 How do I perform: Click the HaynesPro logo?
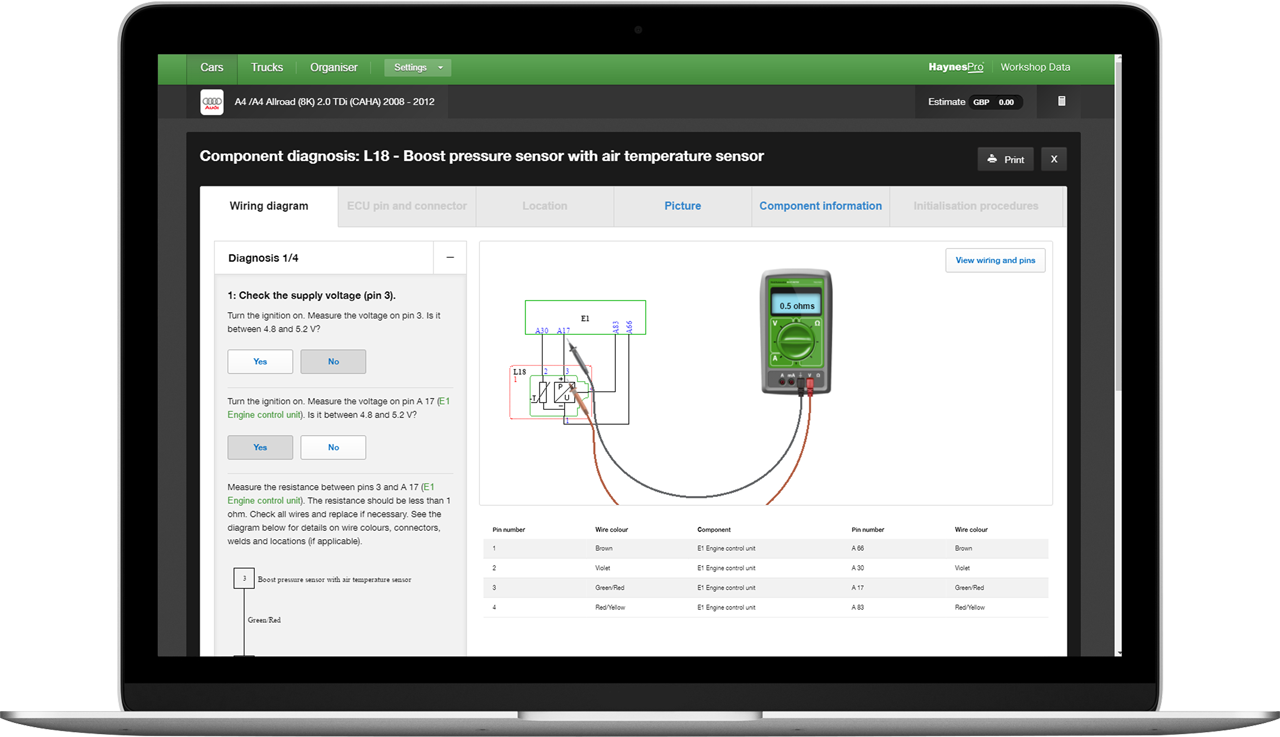coord(955,67)
